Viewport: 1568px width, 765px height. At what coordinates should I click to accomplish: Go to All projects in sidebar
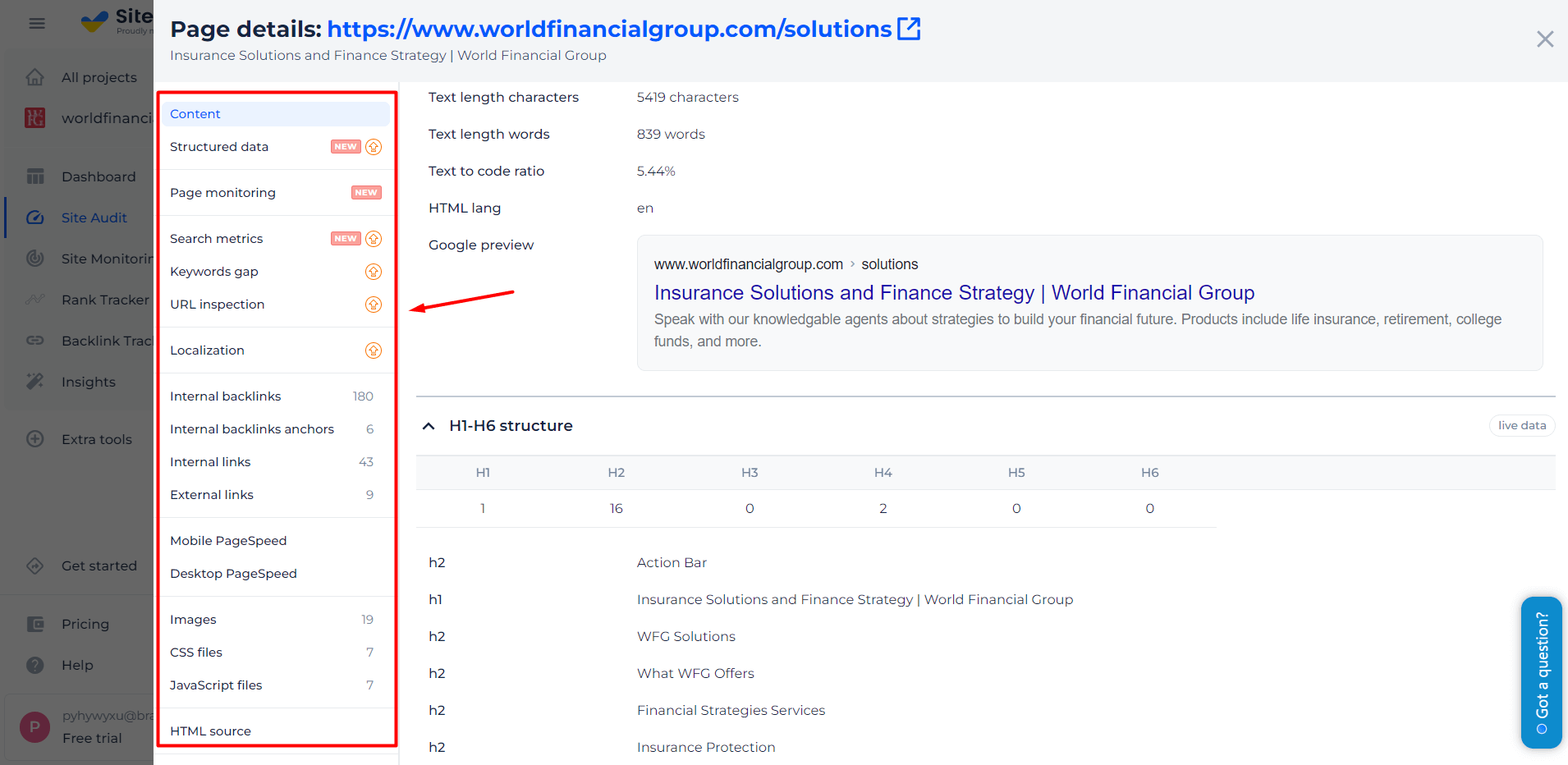click(99, 77)
